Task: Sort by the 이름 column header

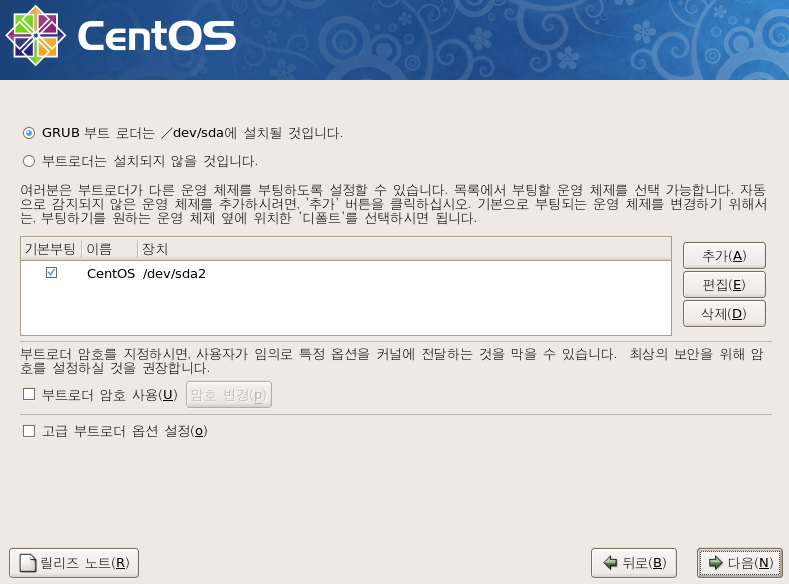Action: pos(109,249)
